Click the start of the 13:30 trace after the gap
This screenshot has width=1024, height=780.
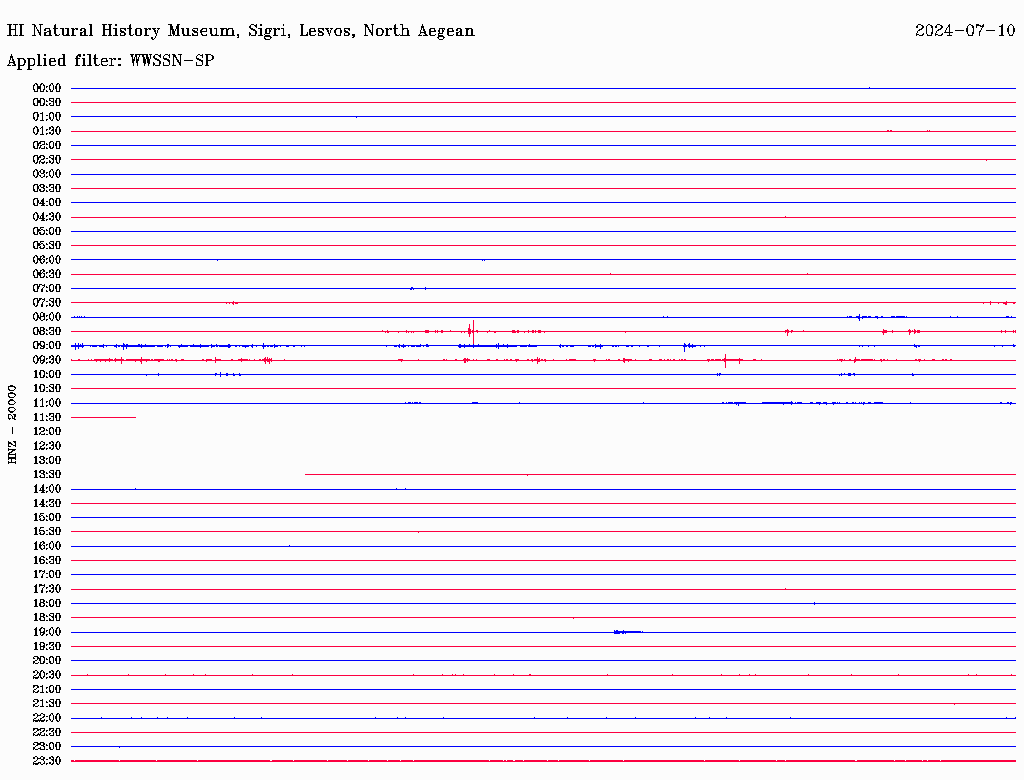pos(307,474)
